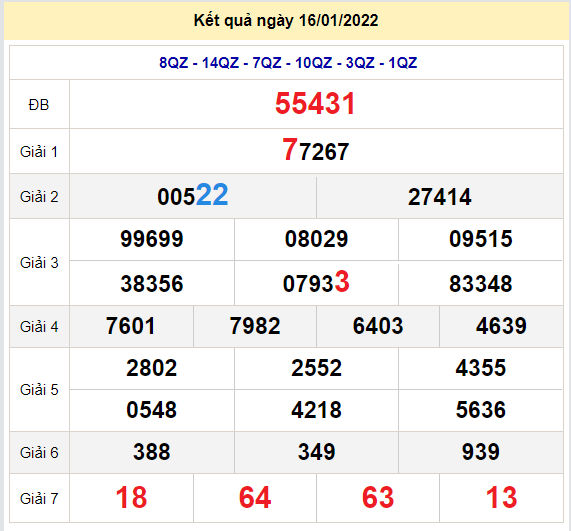Select the Giải 1 result 77267
Image resolution: width=571 pixels, height=531 pixels.
point(316,150)
